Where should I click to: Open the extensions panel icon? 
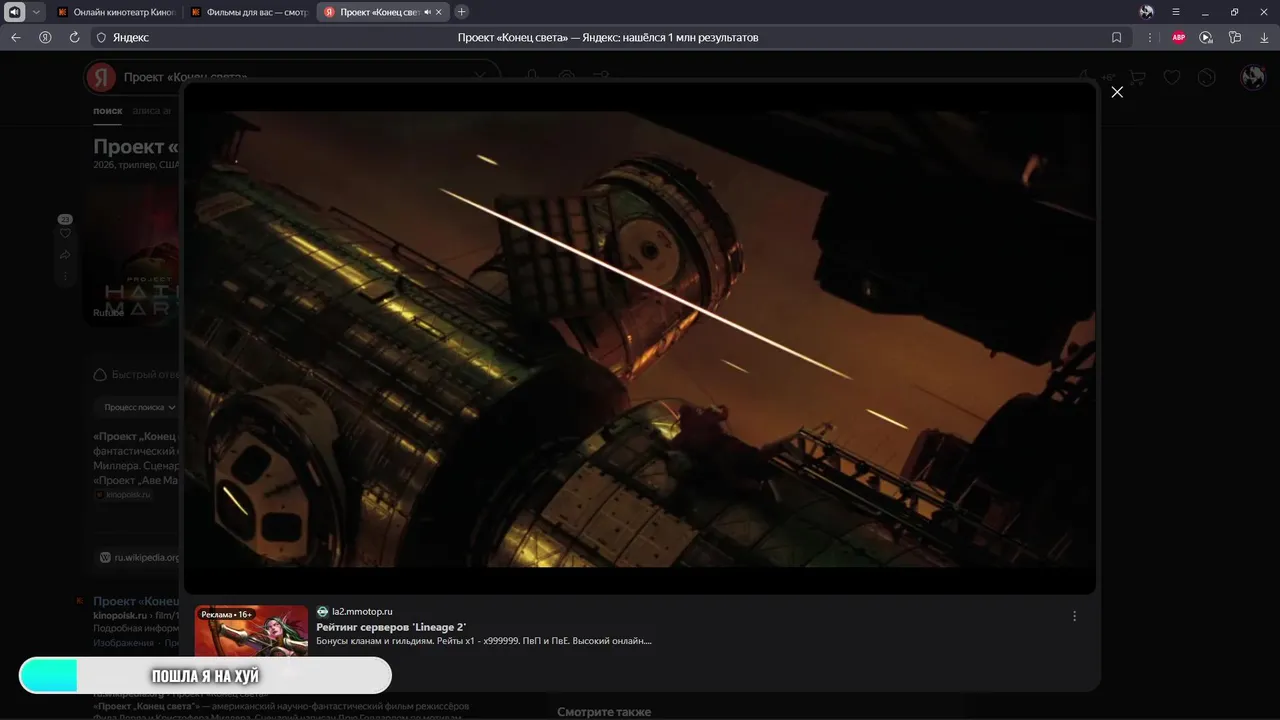[1235, 37]
